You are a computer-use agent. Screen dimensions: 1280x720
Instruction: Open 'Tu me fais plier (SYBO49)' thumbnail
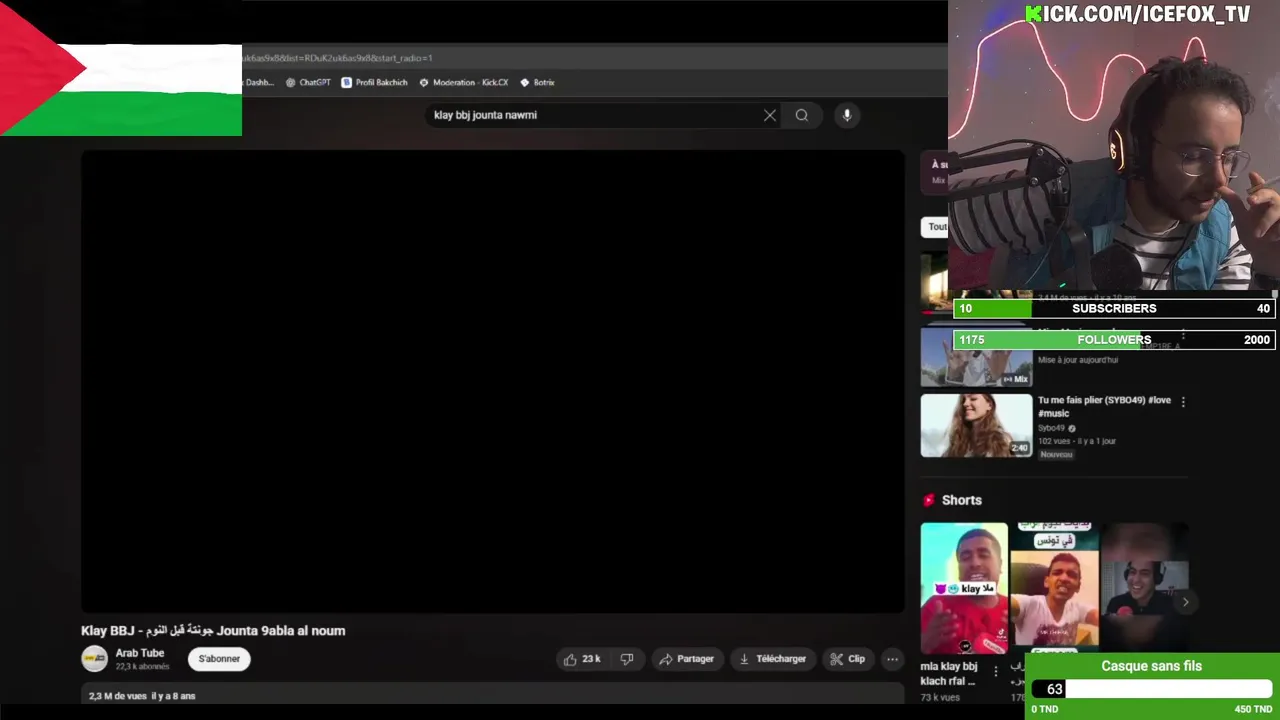pyautogui.click(x=976, y=426)
